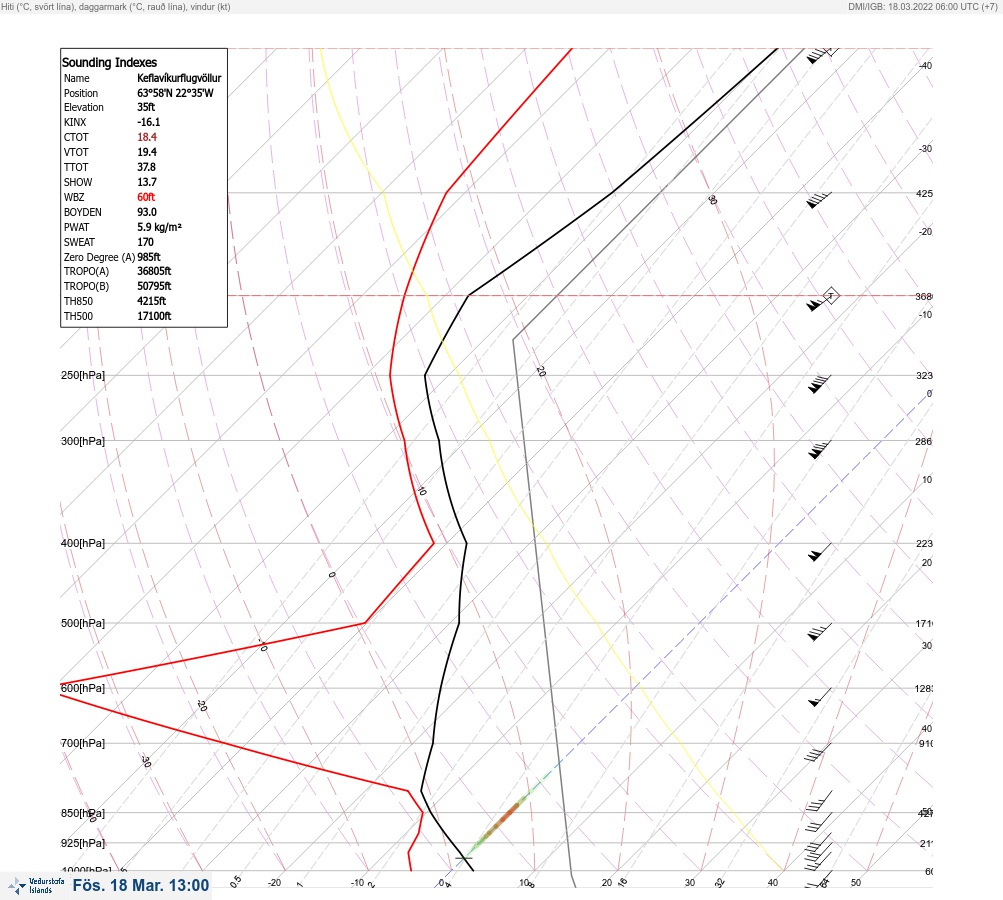
Task: Click the BOYDEN value 93.0
Action: pos(146,212)
